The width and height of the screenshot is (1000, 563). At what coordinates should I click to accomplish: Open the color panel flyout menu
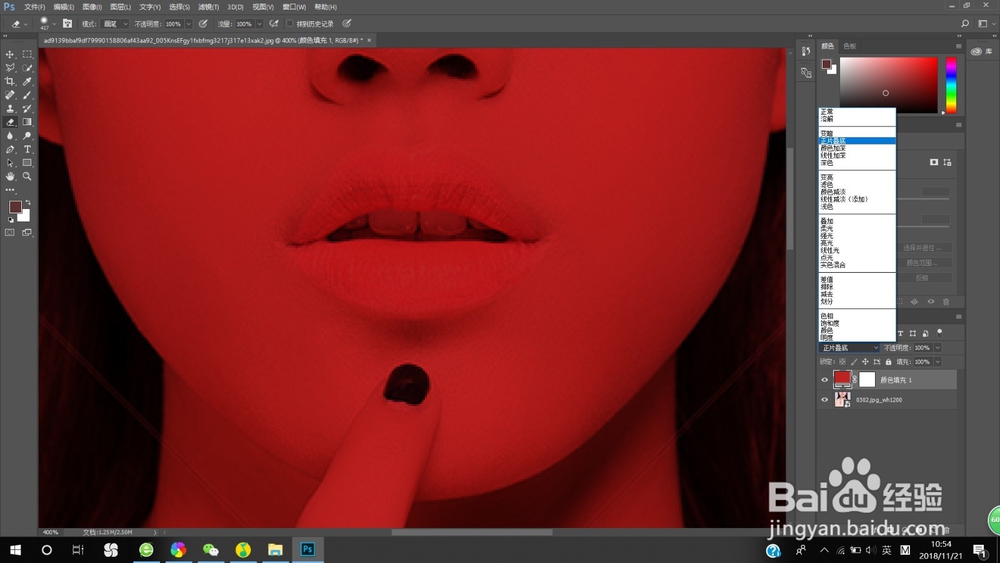(x=959, y=46)
